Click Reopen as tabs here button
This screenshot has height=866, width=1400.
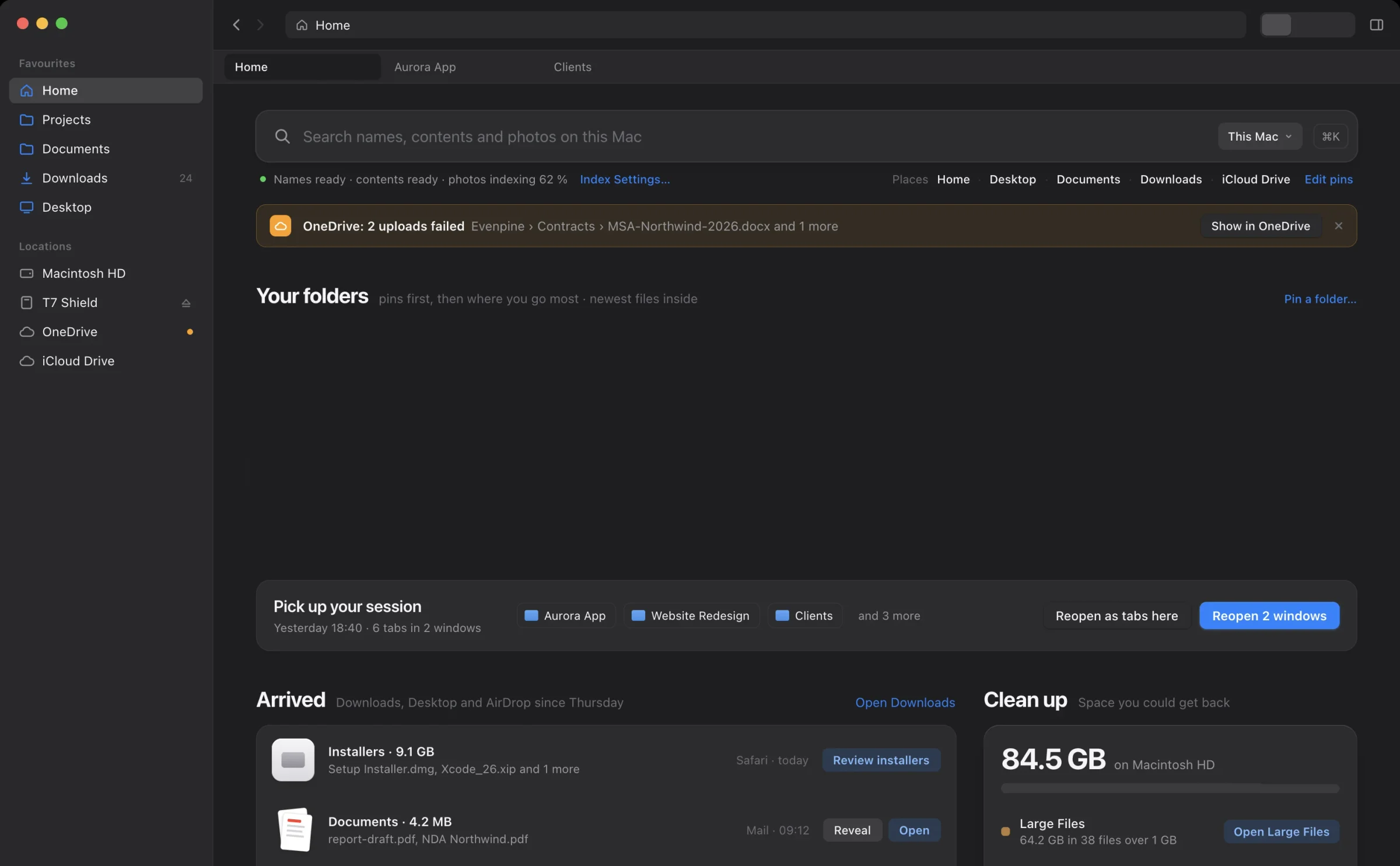pyautogui.click(x=1116, y=616)
